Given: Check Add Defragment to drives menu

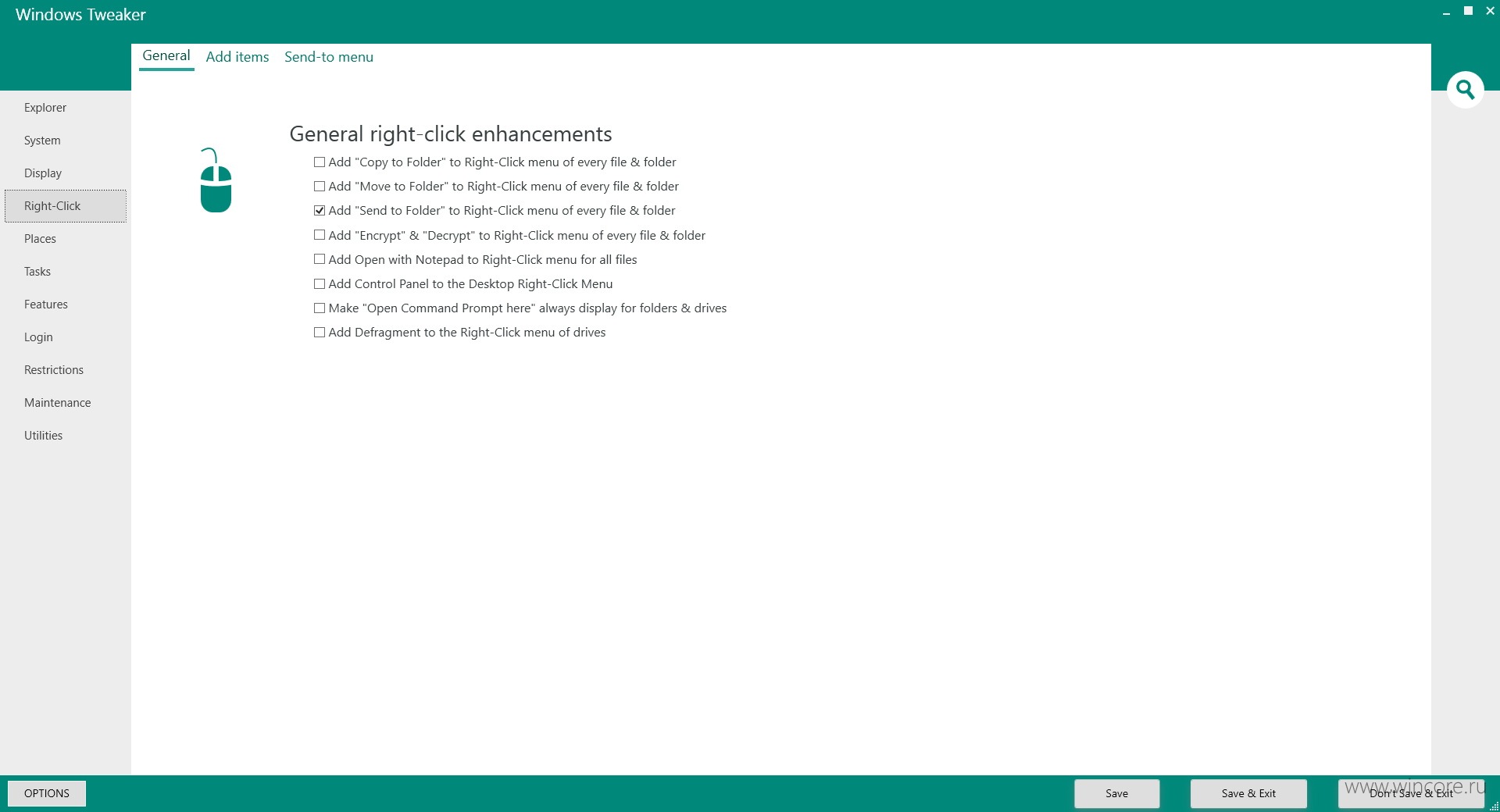Looking at the screenshot, I should coord(320,333).
